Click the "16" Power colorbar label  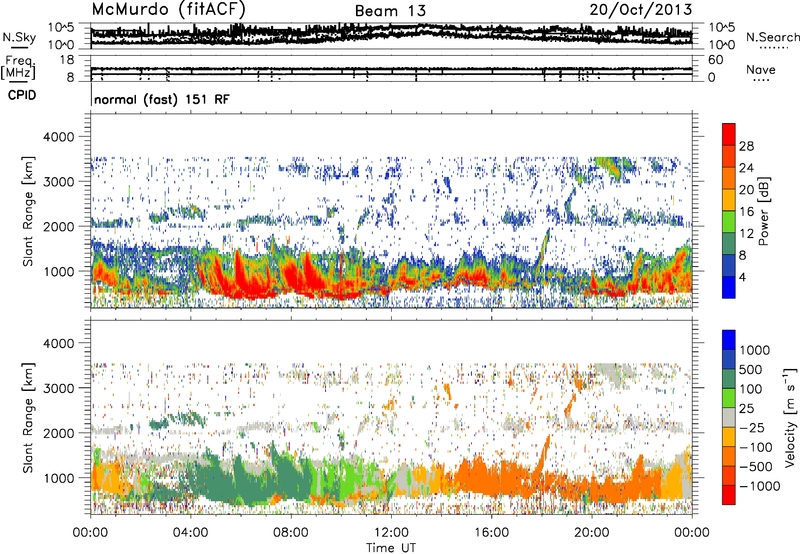click(746, 212)
